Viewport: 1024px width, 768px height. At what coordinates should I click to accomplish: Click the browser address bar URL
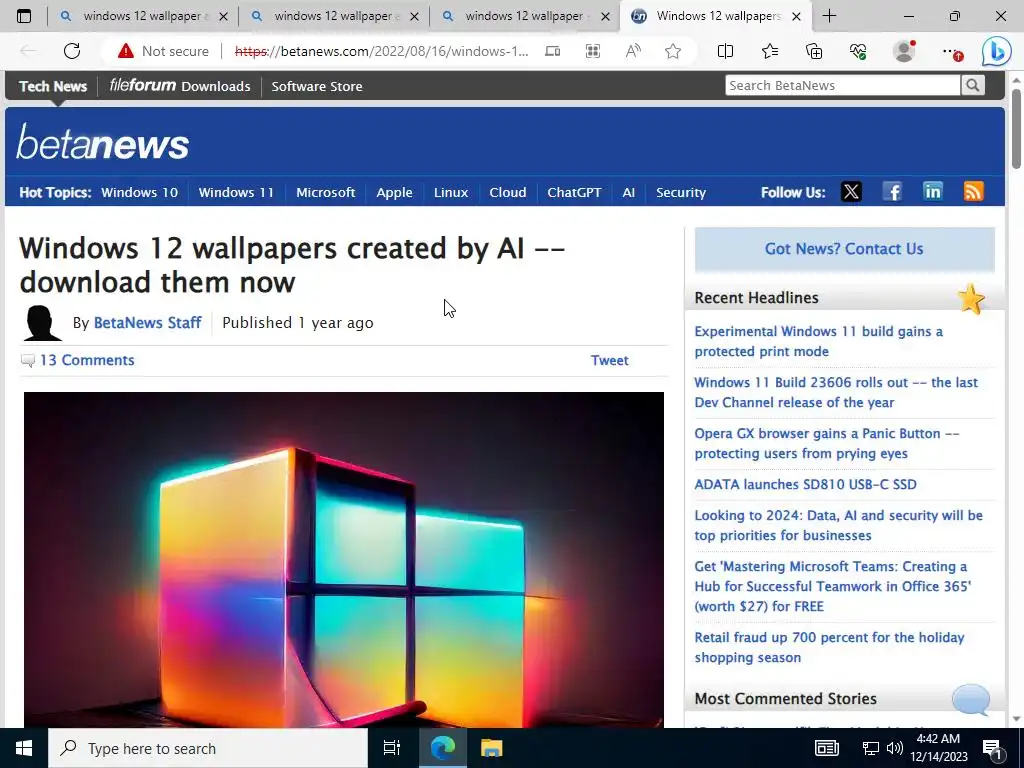click(x=381, y=51)
